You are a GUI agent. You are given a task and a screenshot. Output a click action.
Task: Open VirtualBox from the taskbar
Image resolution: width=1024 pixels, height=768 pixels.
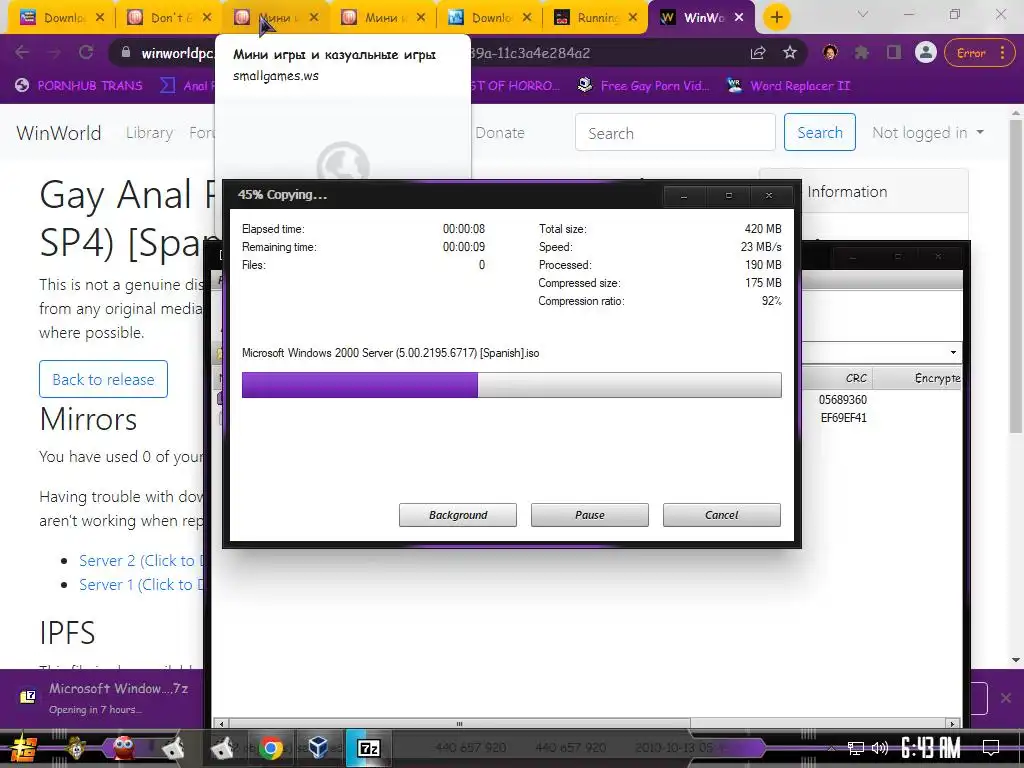coord(318,748)
